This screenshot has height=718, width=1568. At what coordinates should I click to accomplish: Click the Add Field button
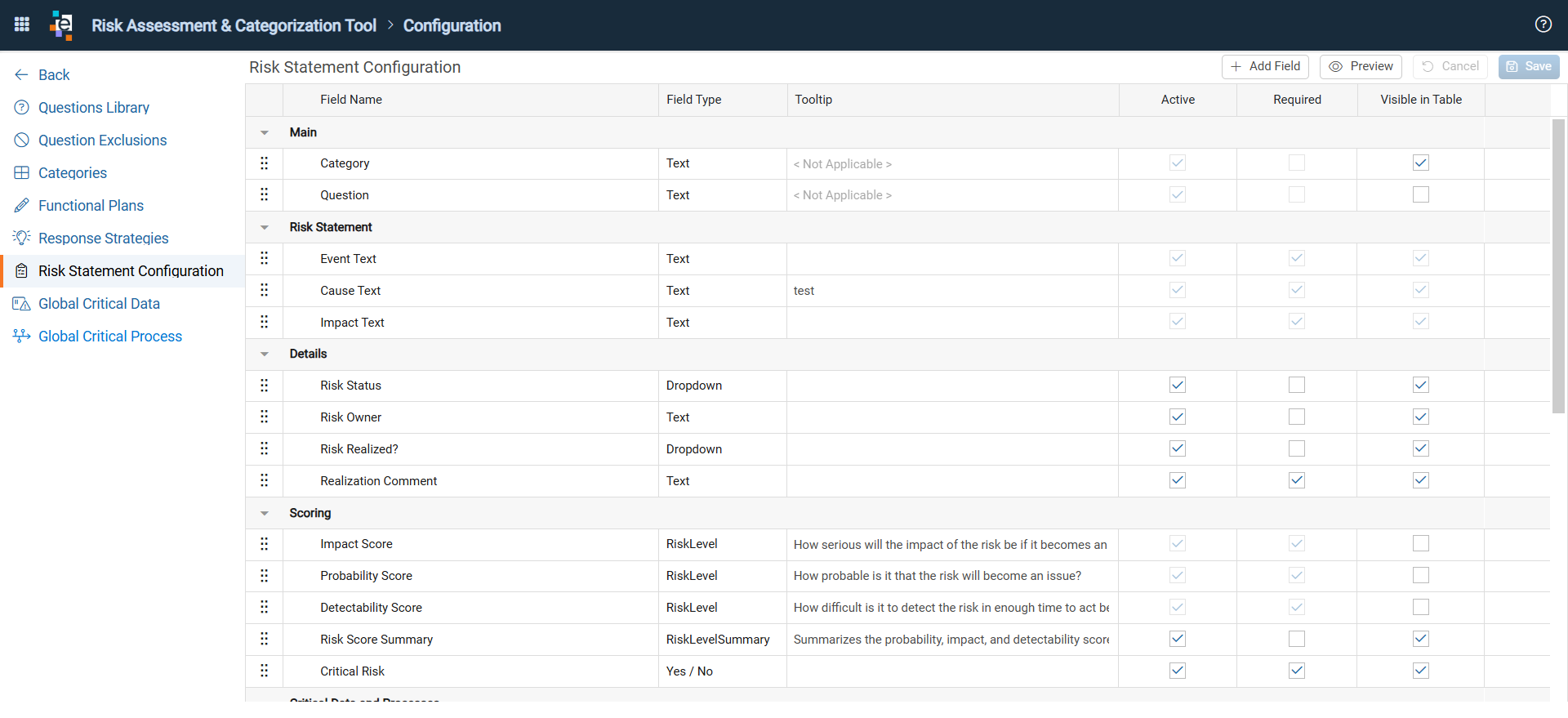[1265, 67]
